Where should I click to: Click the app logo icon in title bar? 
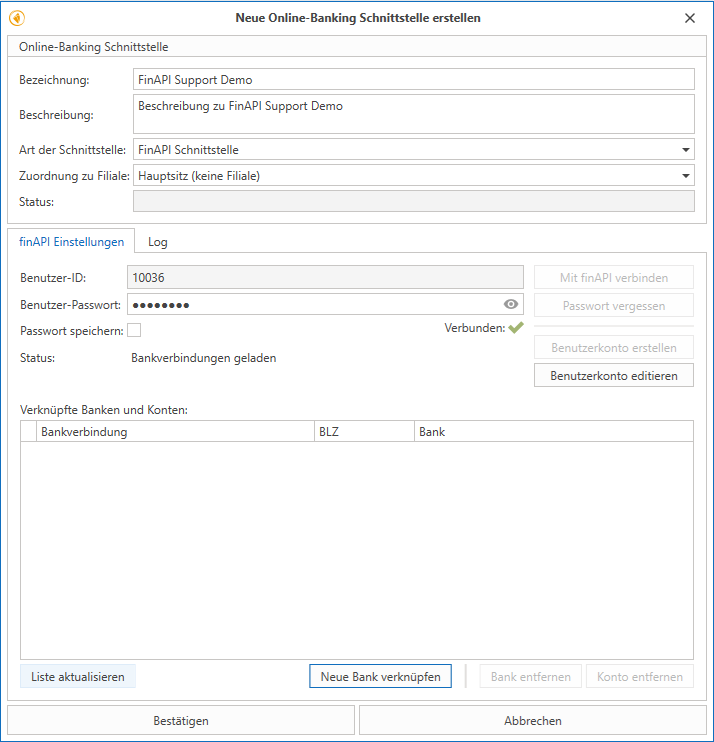(x=17, y=18)
